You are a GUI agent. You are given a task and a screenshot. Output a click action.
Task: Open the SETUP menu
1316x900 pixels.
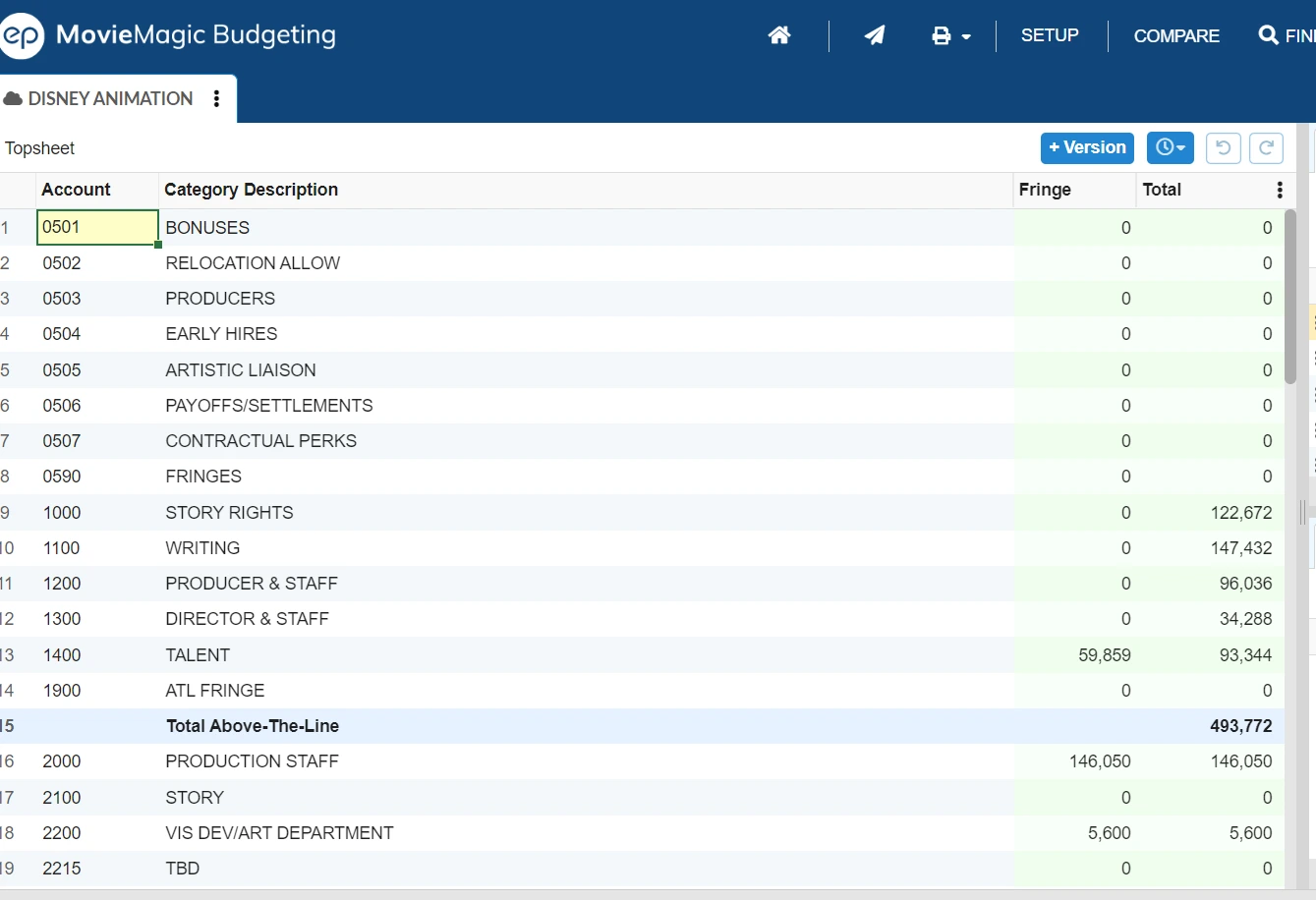1050,35
